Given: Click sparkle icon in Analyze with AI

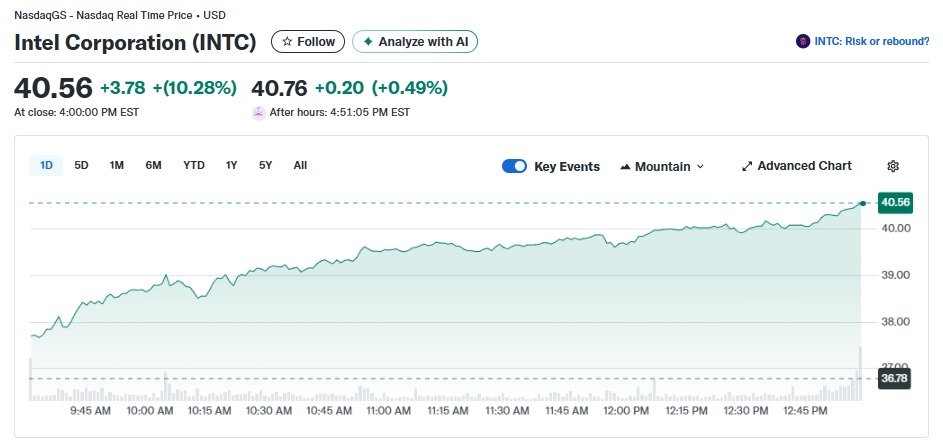Looking at the screenshot, I should 368,42.
